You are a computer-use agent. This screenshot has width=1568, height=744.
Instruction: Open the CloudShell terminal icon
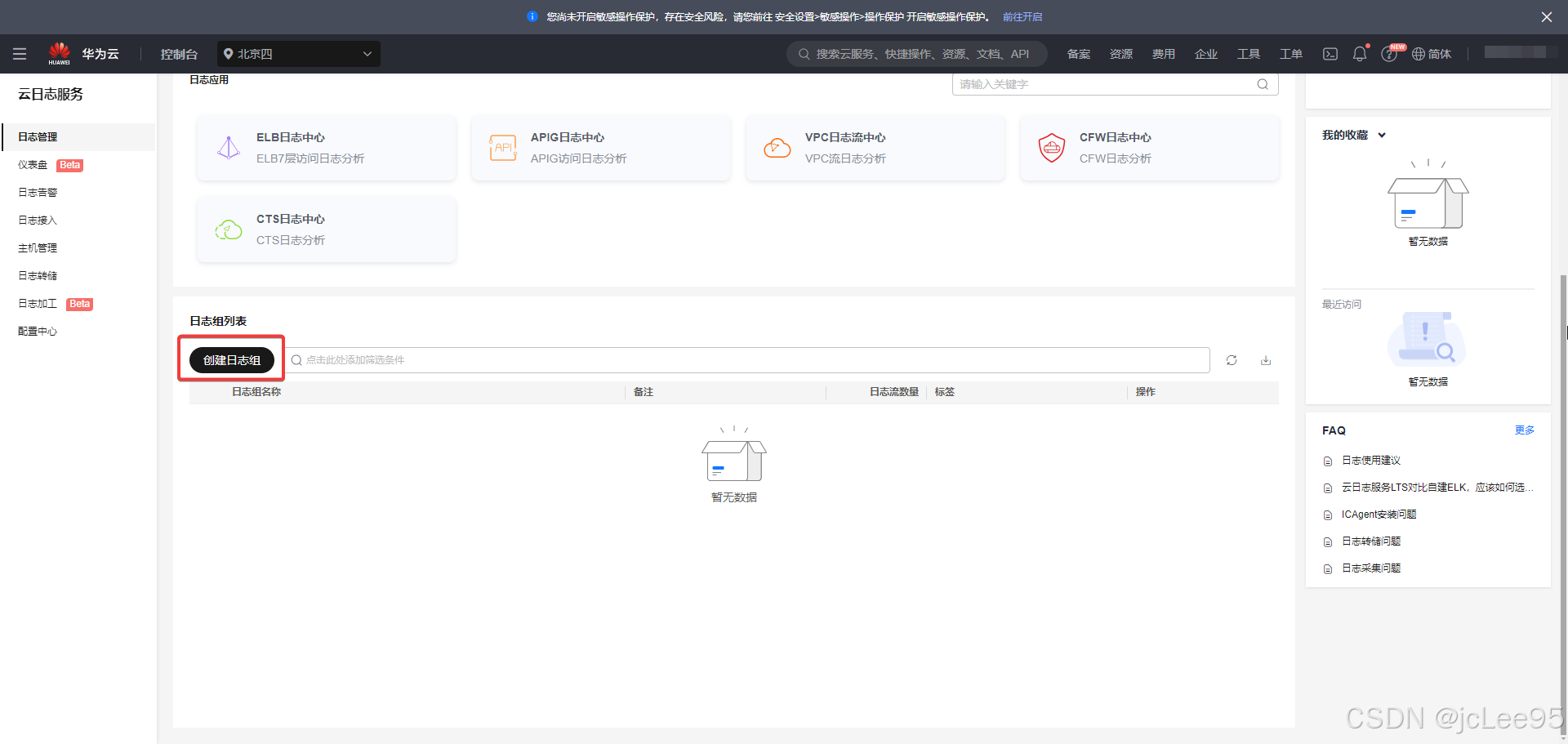[x=1330, y=54]
